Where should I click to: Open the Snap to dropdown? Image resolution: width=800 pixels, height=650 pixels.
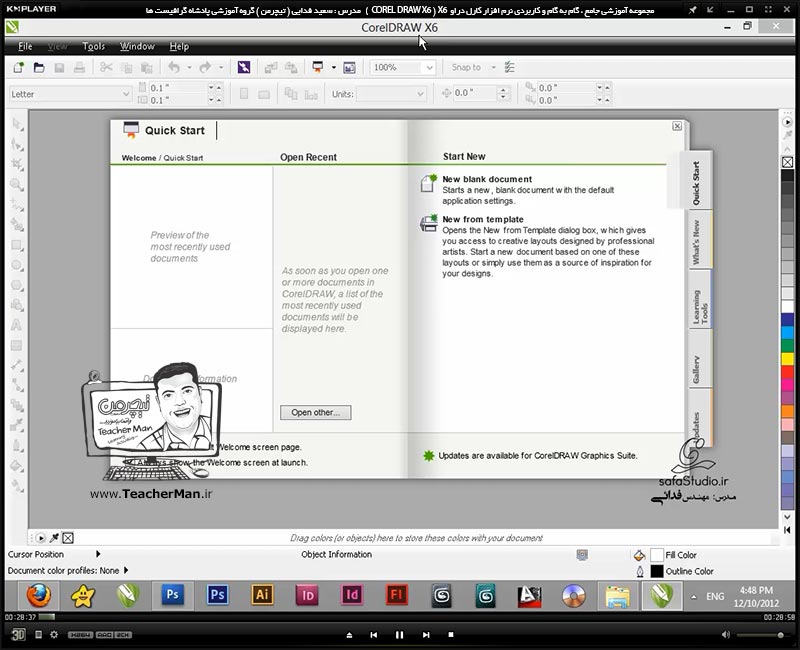(493, 67)
